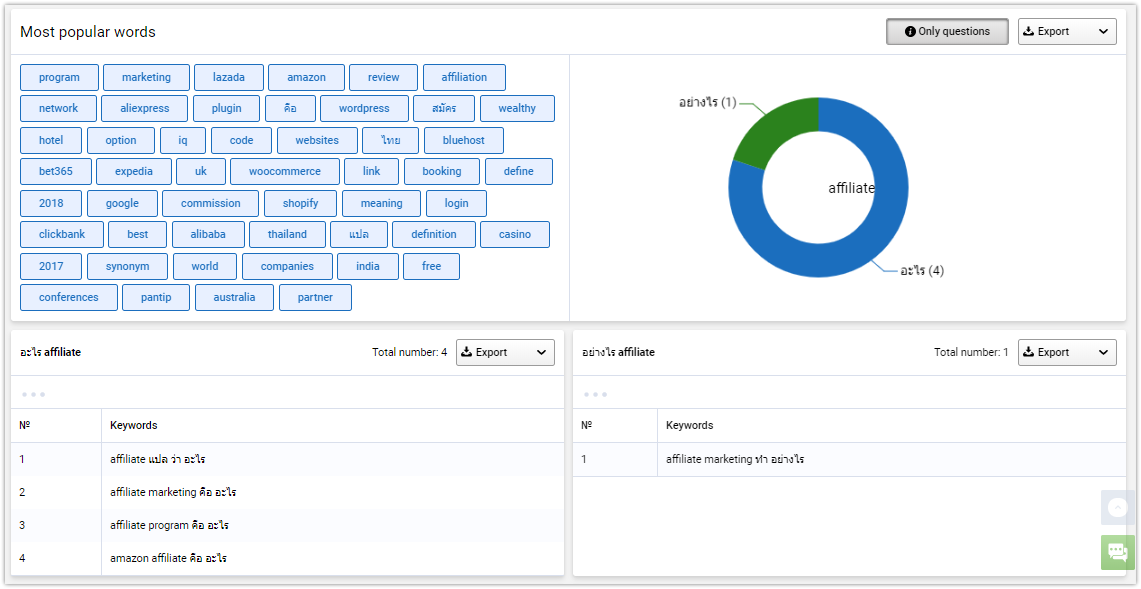1141x589 pixels.
Task: Click the แปล word tag
Action: 359,234
